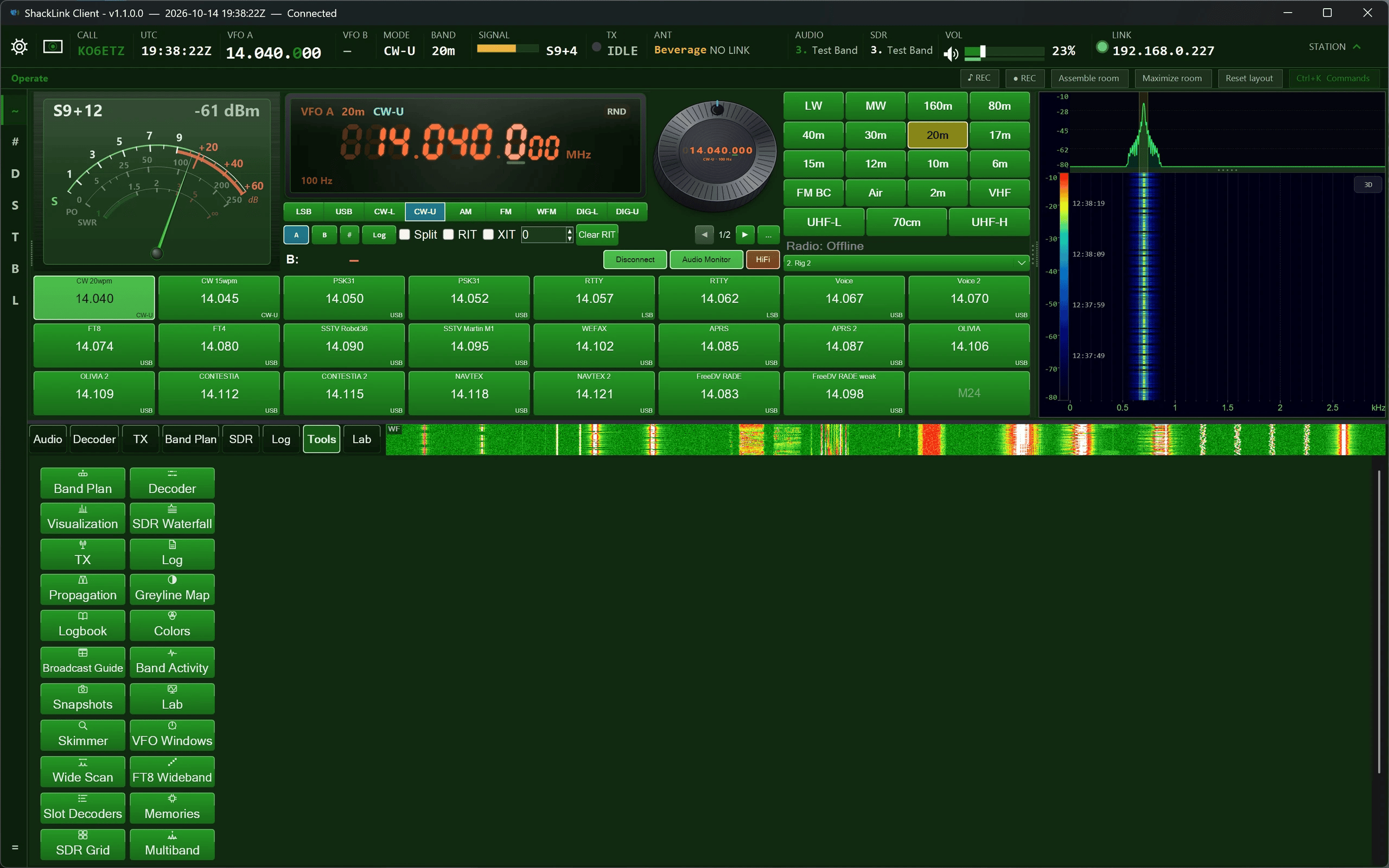
Task: Open the Colors tool tile
Action: coord(172,625)
